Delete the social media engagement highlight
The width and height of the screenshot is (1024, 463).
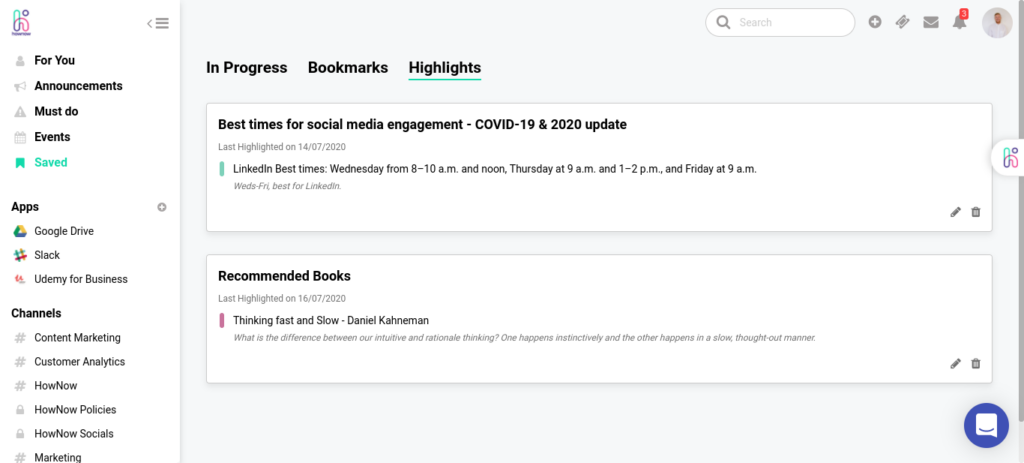click(976, 212)
